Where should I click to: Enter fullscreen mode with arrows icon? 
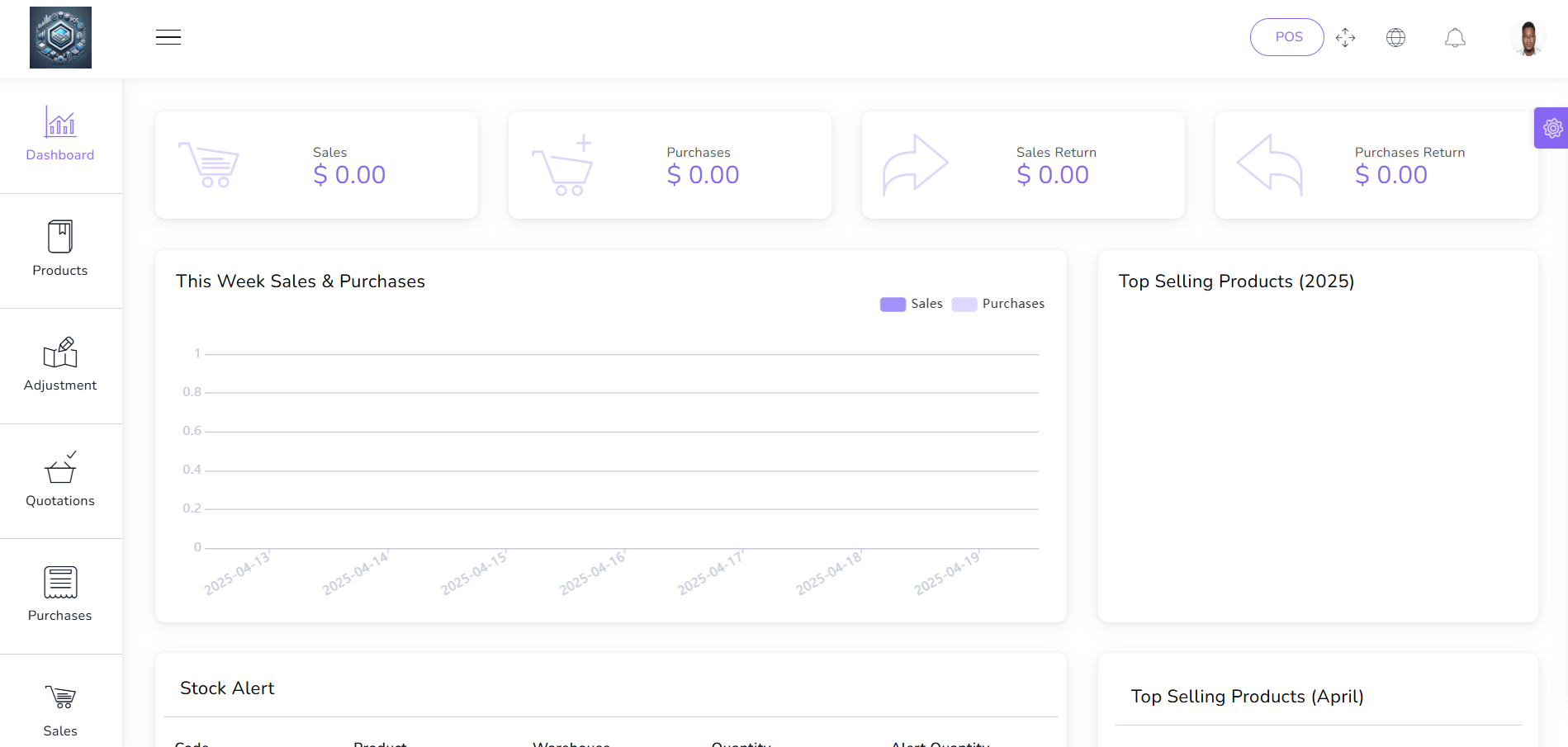[1345, 38]
